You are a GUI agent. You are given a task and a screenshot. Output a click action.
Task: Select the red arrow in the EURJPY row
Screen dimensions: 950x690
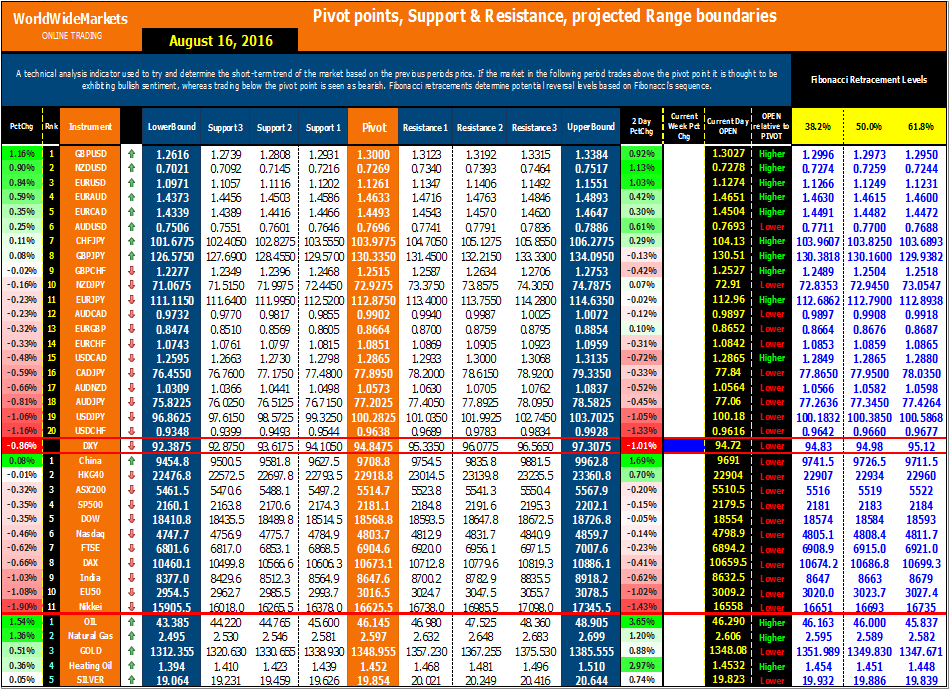pyautogui.click(x=131, y=299)
